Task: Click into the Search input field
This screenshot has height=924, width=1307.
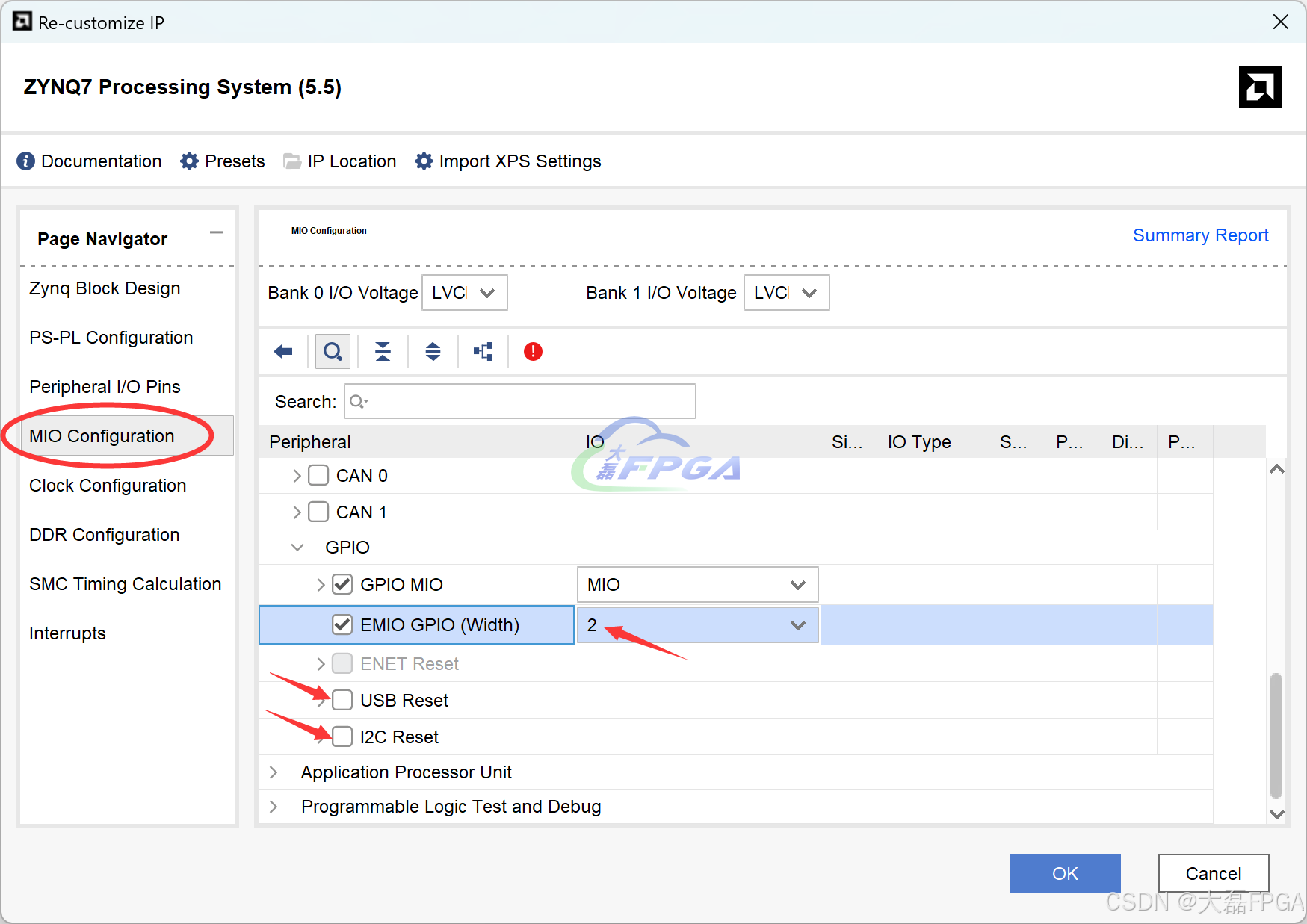Action: (x=520, y=402)
